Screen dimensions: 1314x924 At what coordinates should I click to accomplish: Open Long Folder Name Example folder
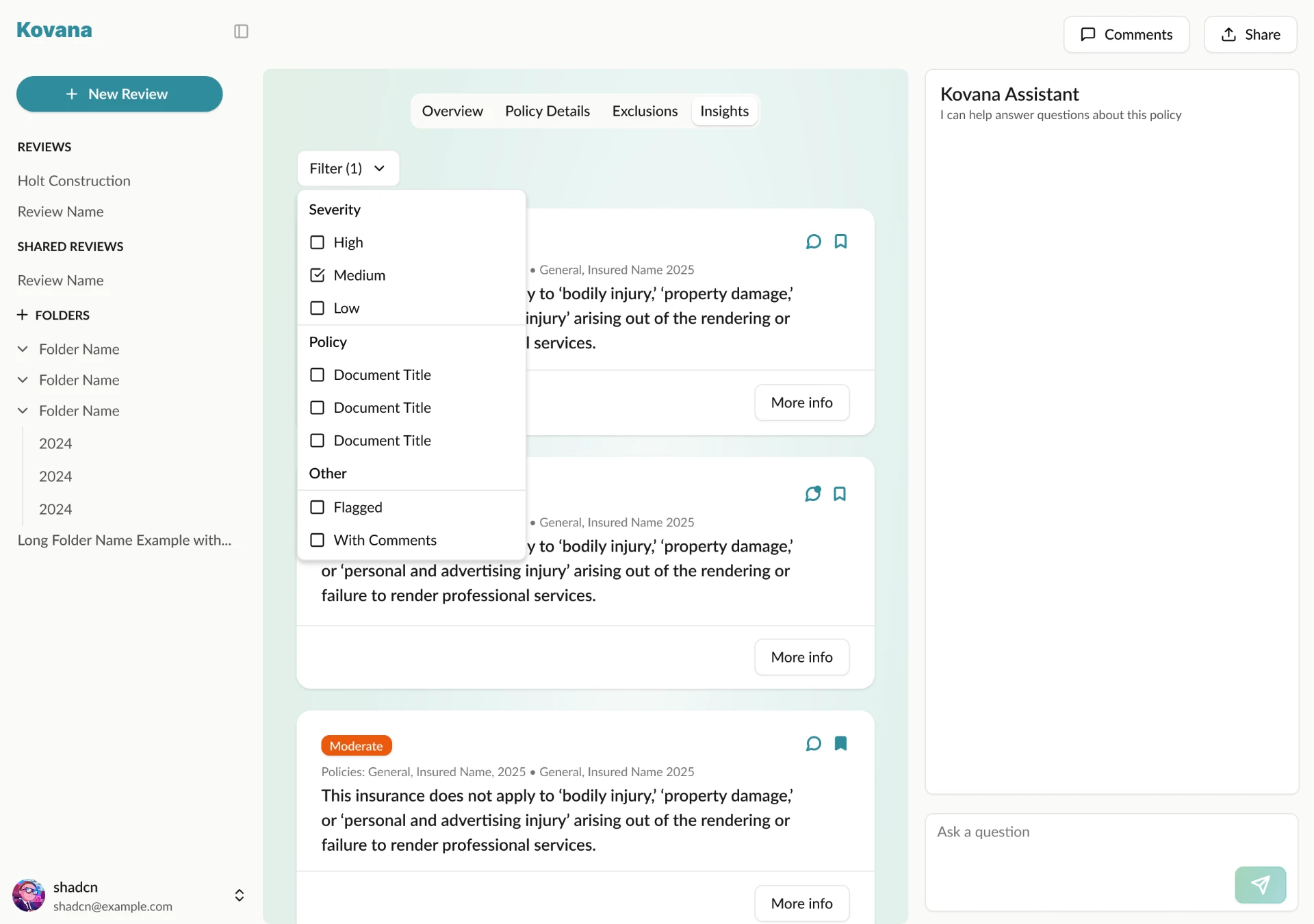click(125, 540)
